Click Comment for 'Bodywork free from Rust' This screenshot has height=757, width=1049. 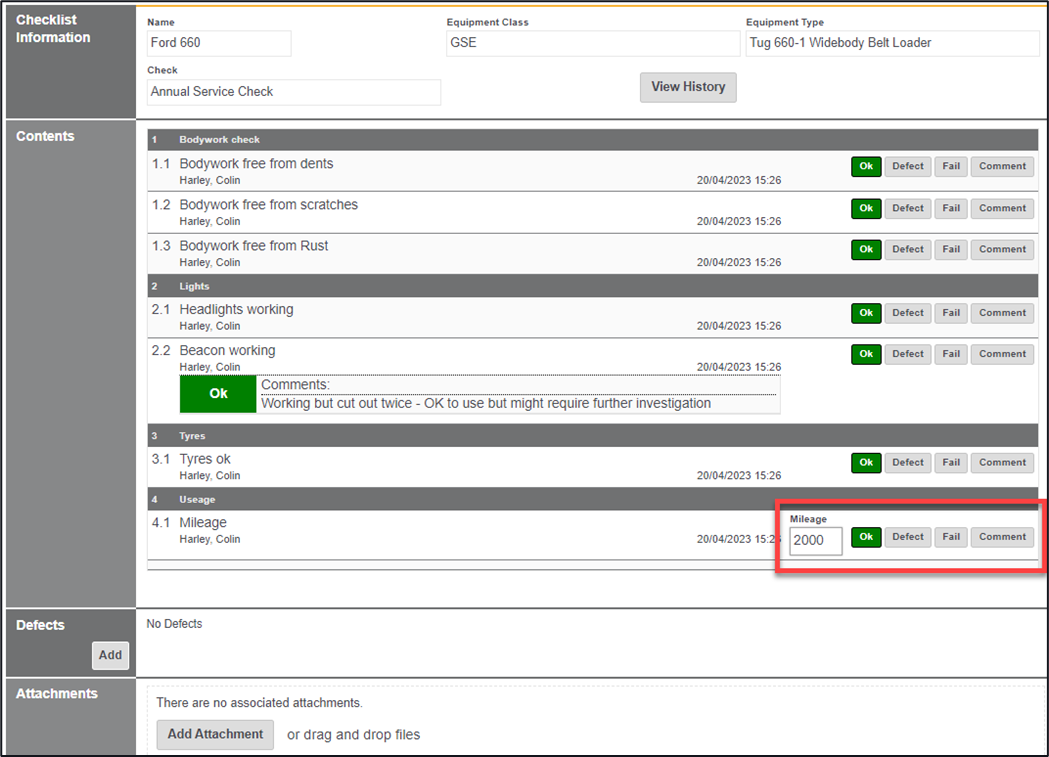1002,249
